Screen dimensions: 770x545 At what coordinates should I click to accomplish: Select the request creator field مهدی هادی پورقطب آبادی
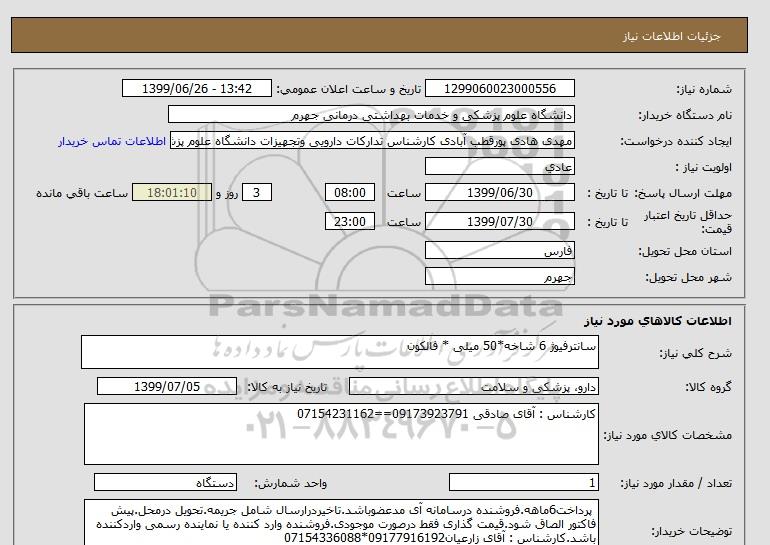tap(372, 140)
